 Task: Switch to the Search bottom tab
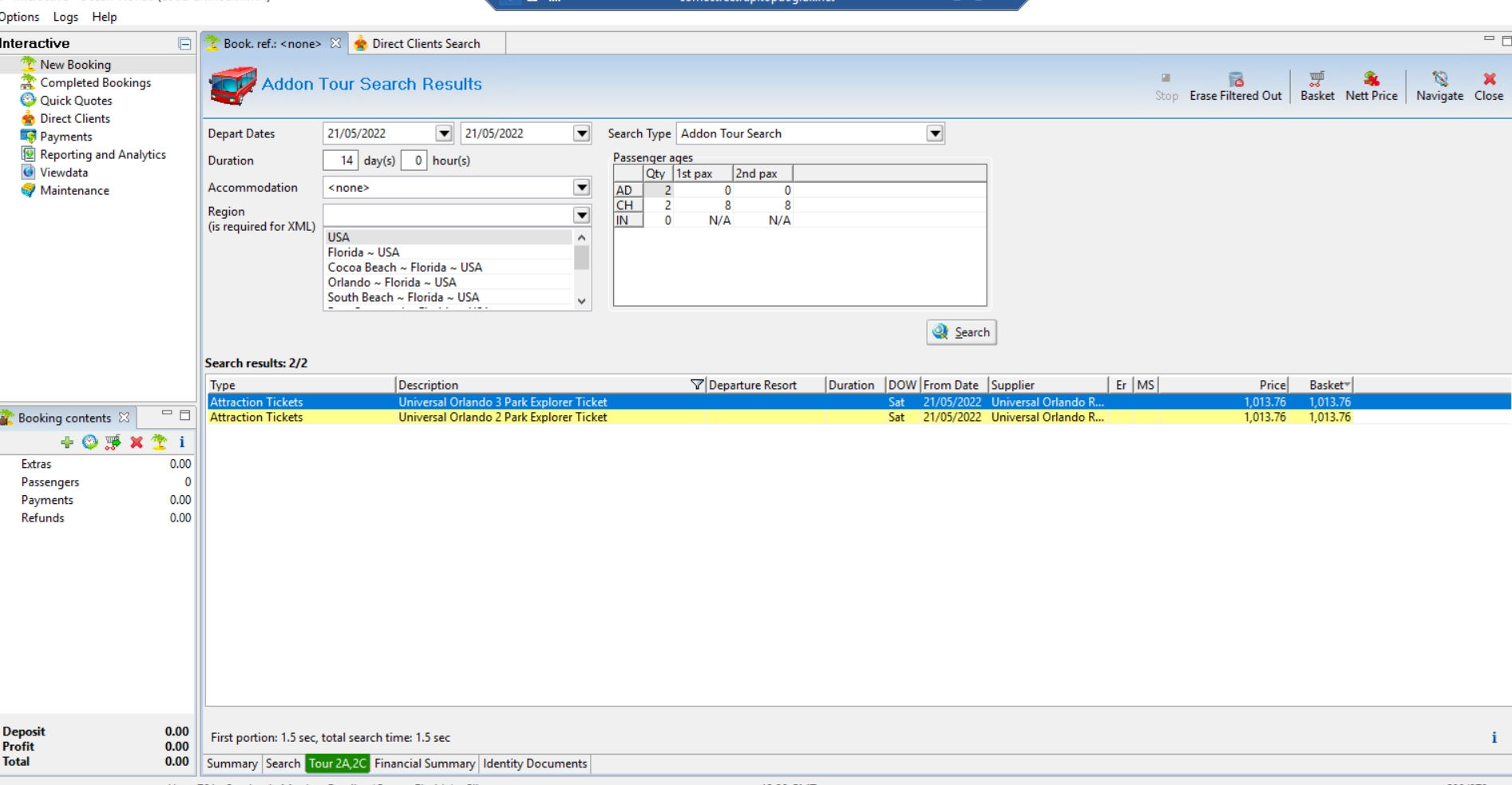point(283,763)
